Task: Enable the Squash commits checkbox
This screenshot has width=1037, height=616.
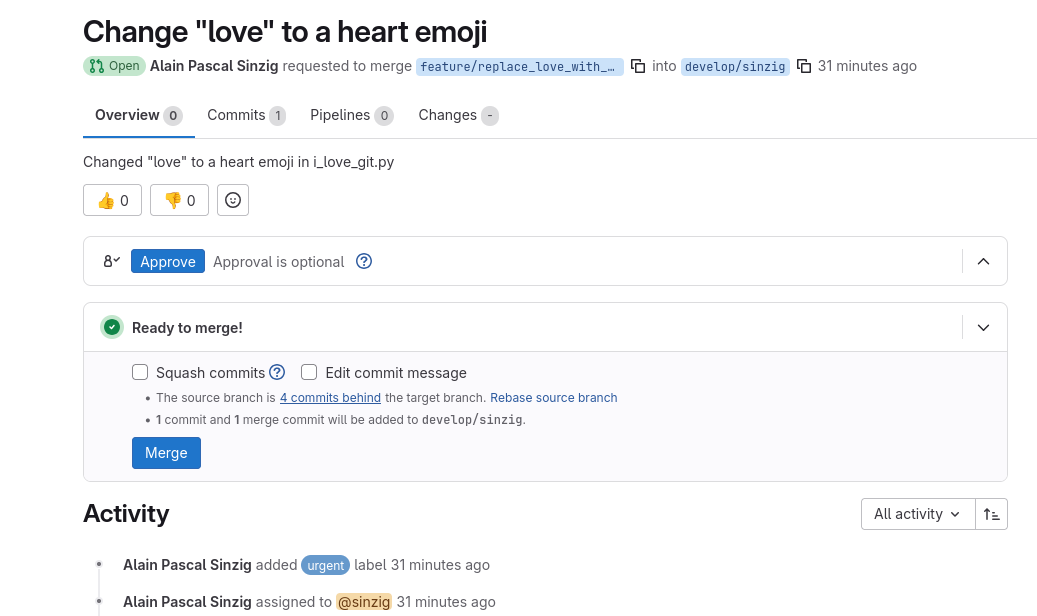Action: (x=140, y=372)
